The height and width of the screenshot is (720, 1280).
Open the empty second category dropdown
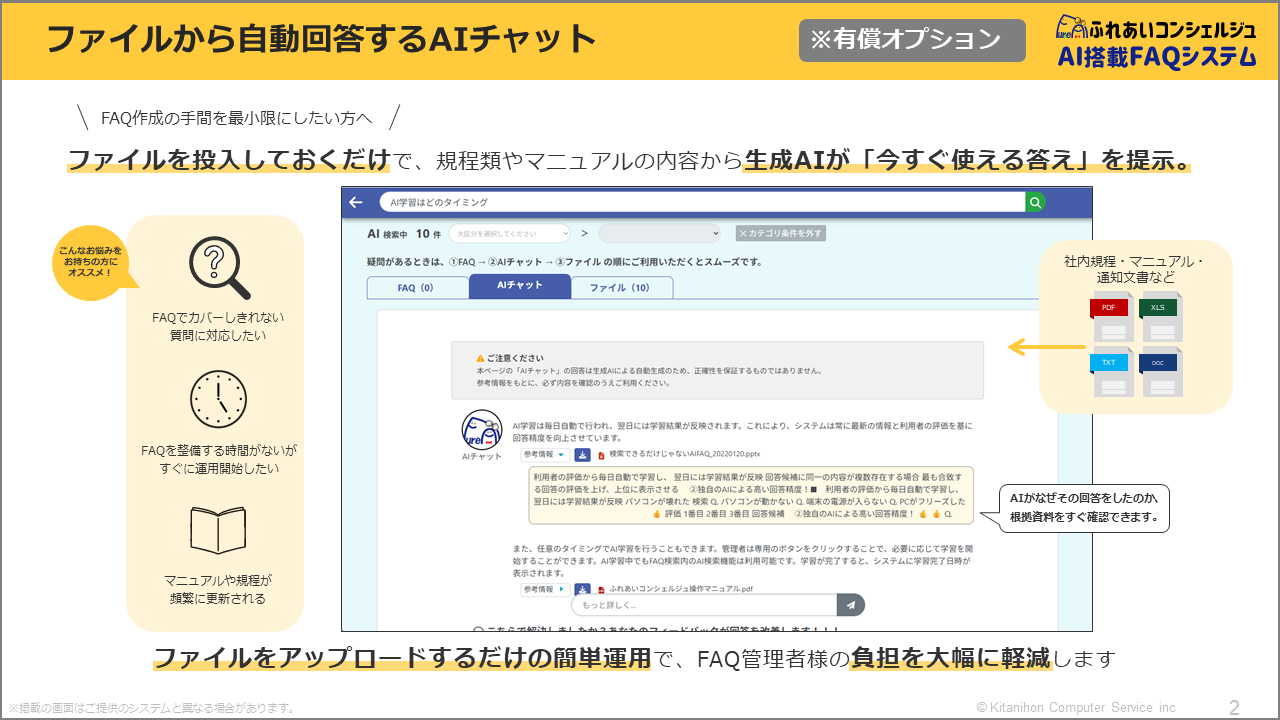[659, 233]
